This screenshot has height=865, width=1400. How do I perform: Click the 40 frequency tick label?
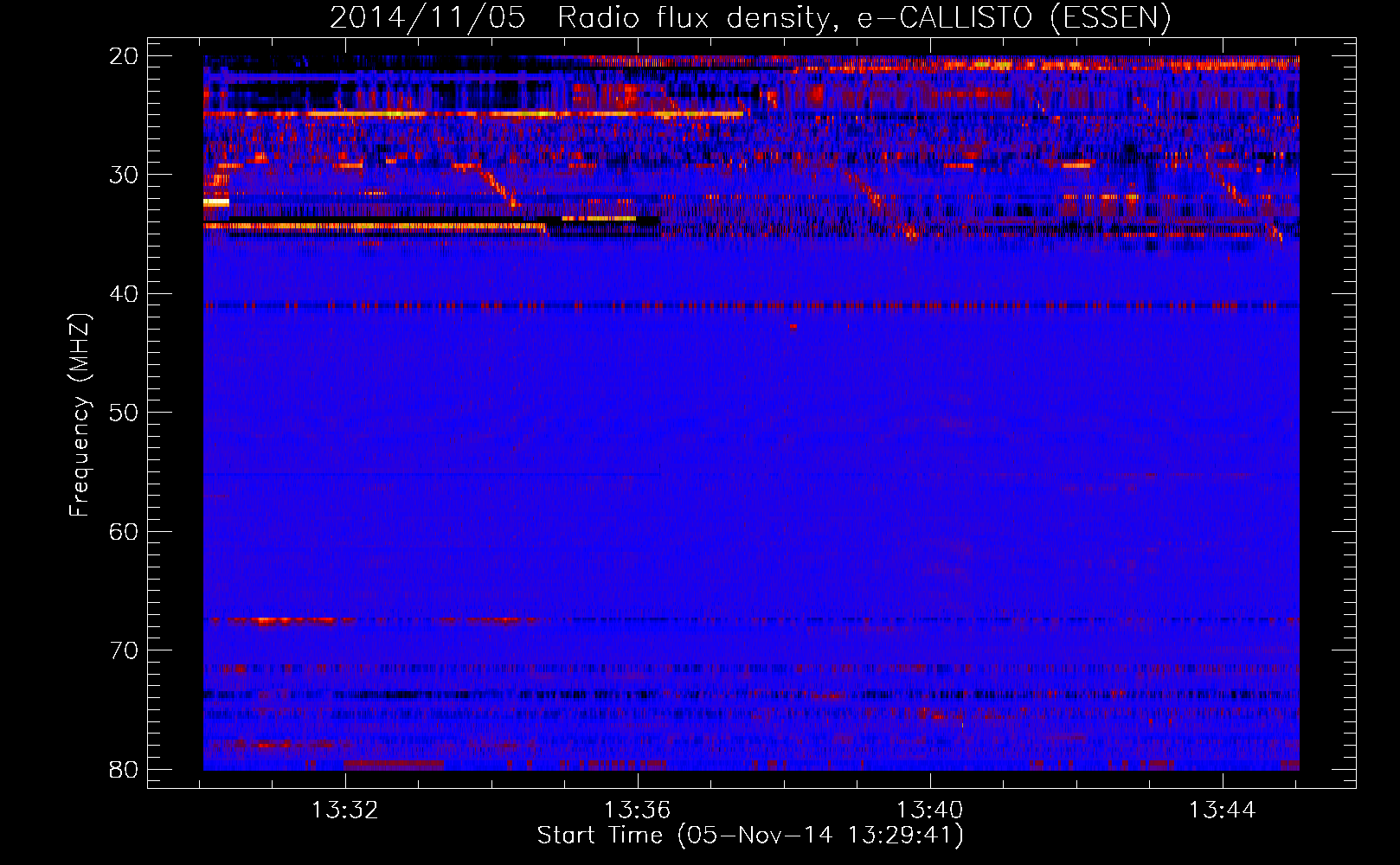click(124, 294)
